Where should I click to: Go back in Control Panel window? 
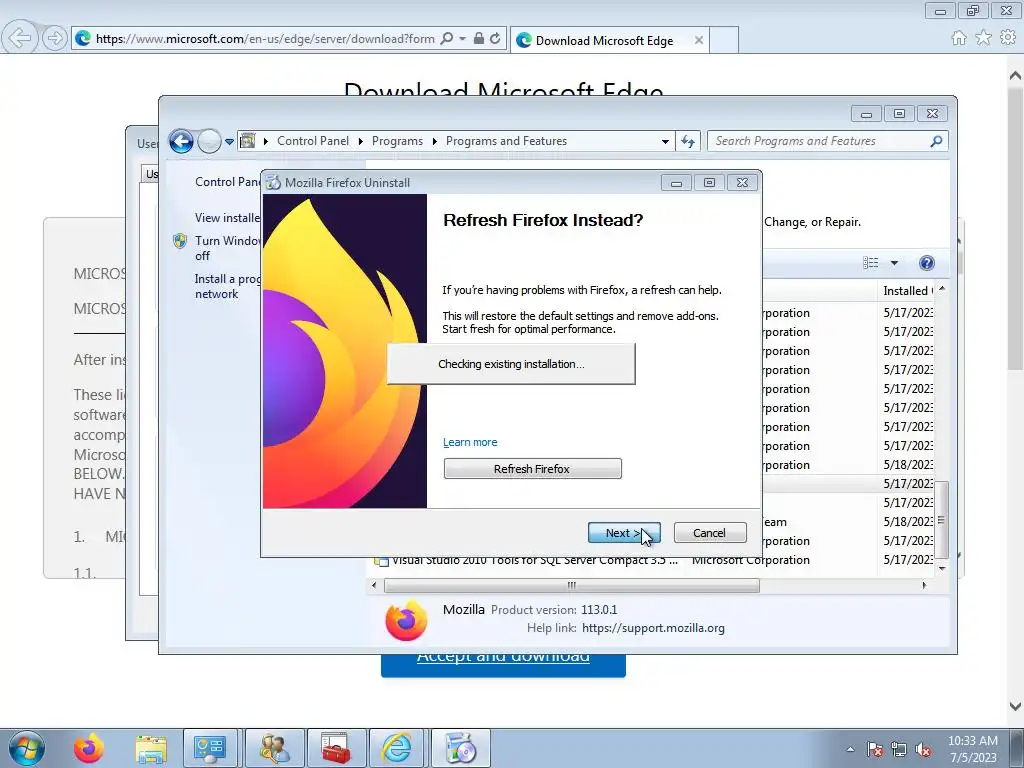point(181,141)
